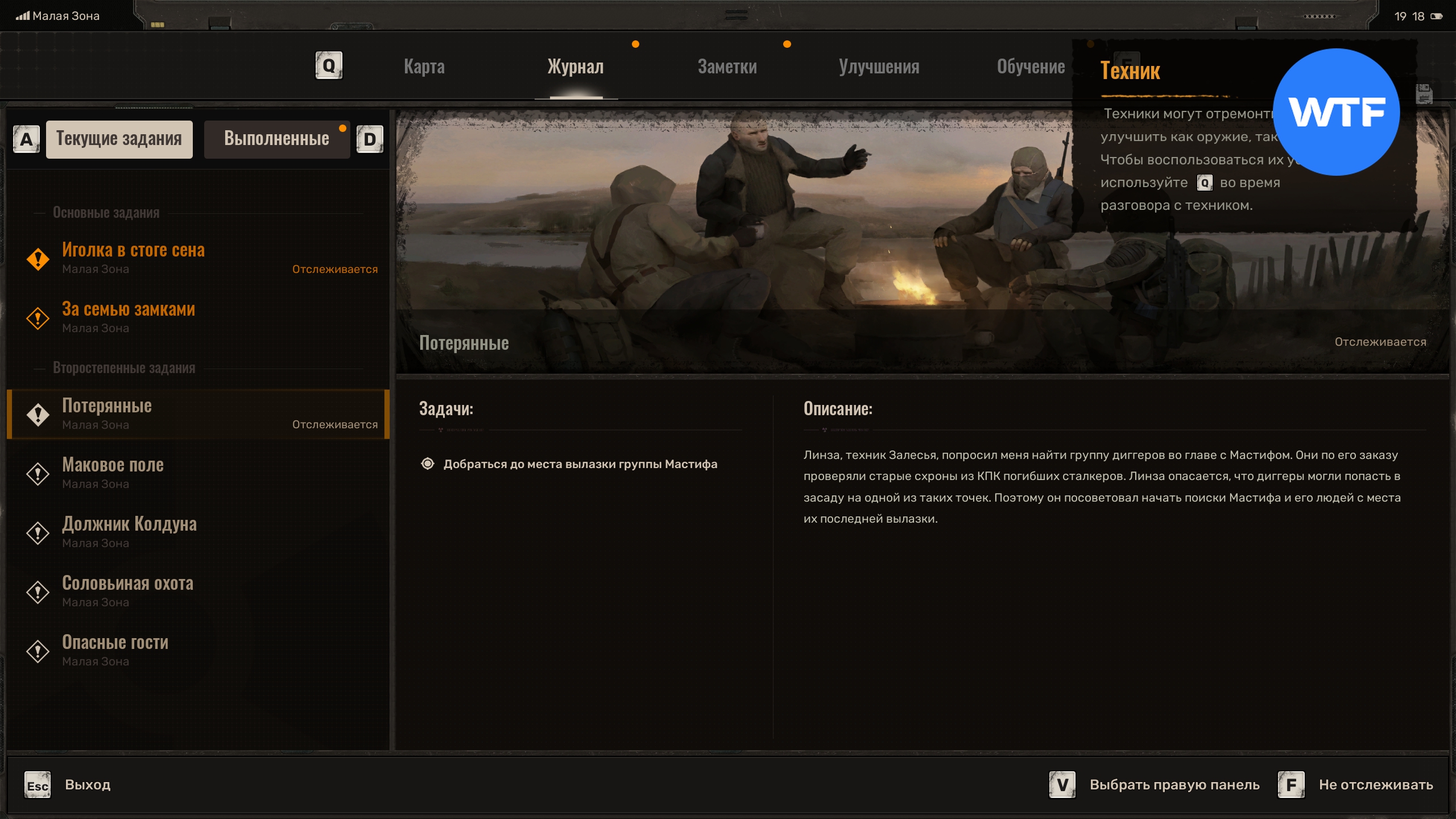Click the blue WTF circle badge
This screenshot has width=1456, height=819.
(1336, 112)
